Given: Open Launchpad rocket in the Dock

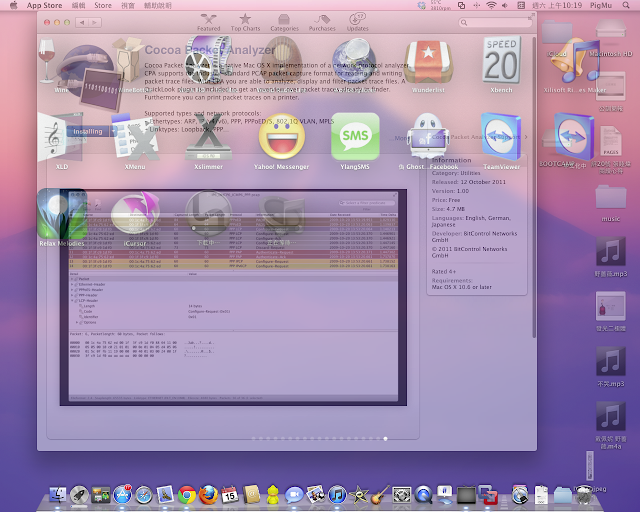Looking at the screenshot, I should pyautogui.click(x=80, y=495).
